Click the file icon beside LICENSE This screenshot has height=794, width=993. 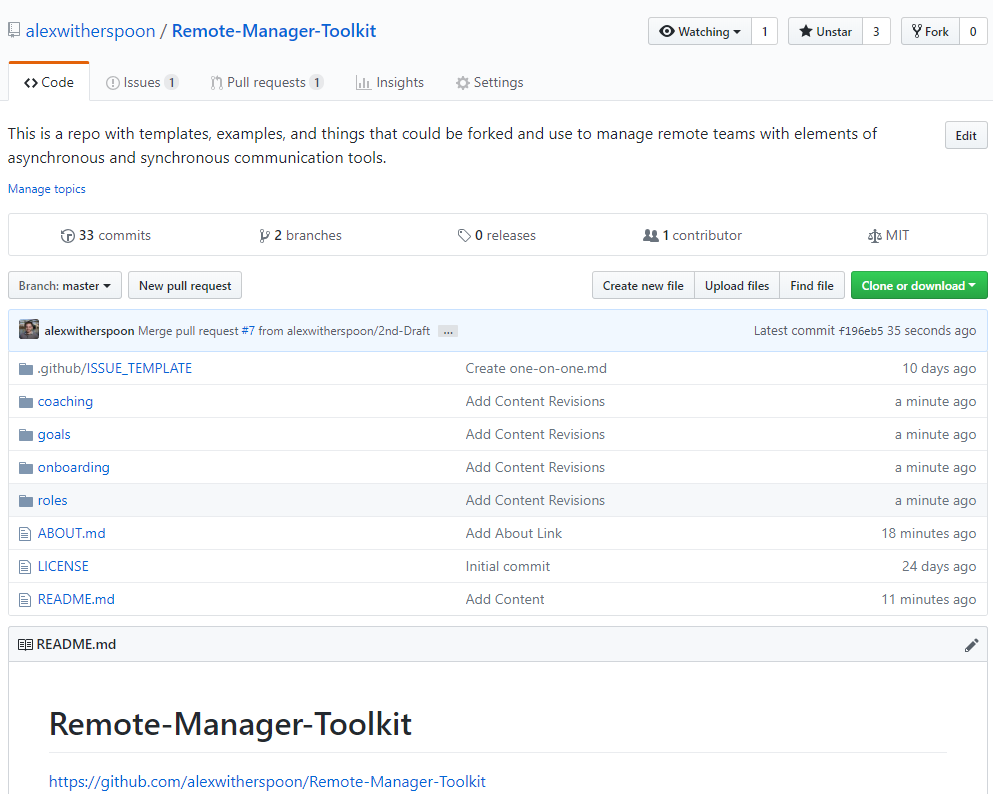pos(26,567)
